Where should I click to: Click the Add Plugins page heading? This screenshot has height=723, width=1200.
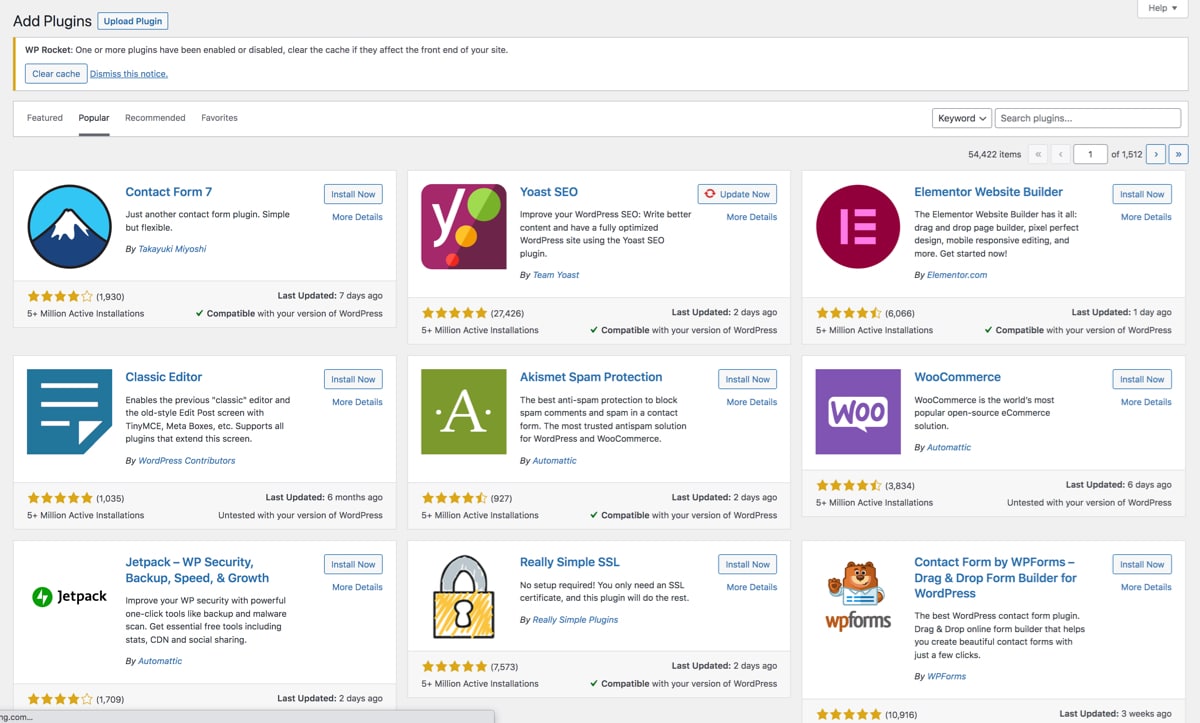(52, 21)
